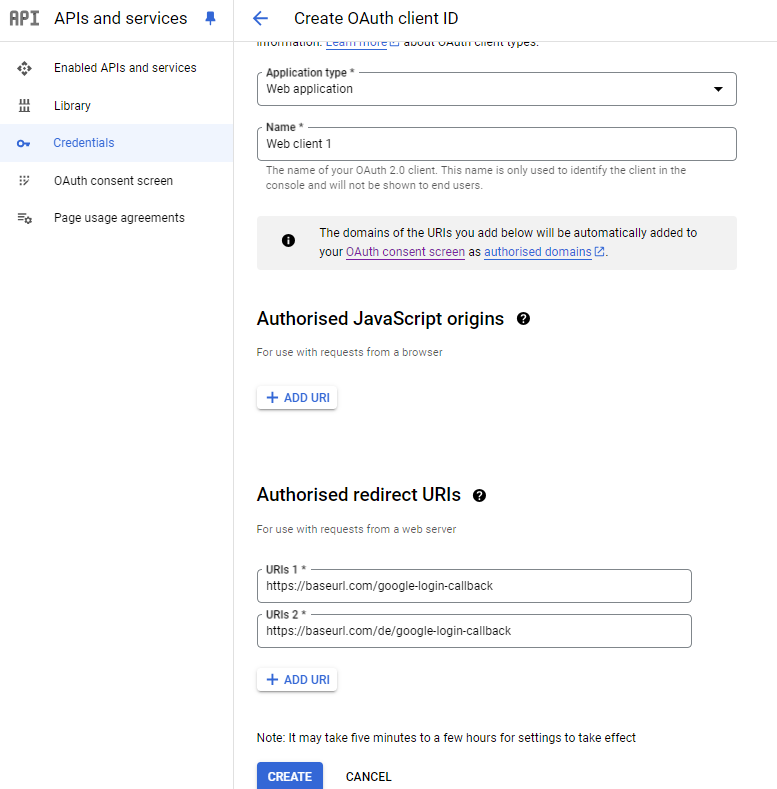
Task: Open help for Authorised JavaScript origins
Action: tap(523, 319)
